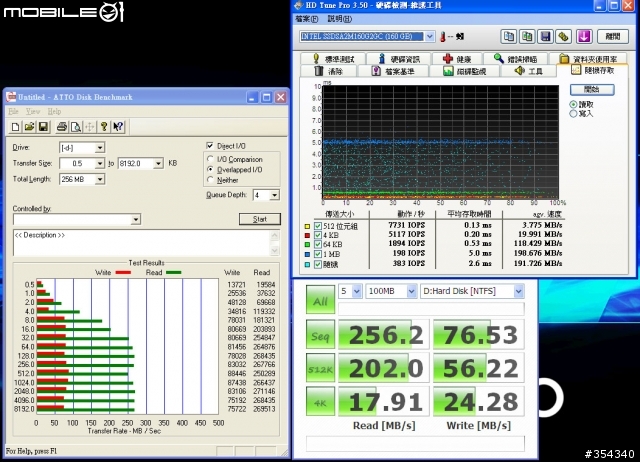
Task: Open print preview icon in ATTO toolbar
Action: click(76, 127)
